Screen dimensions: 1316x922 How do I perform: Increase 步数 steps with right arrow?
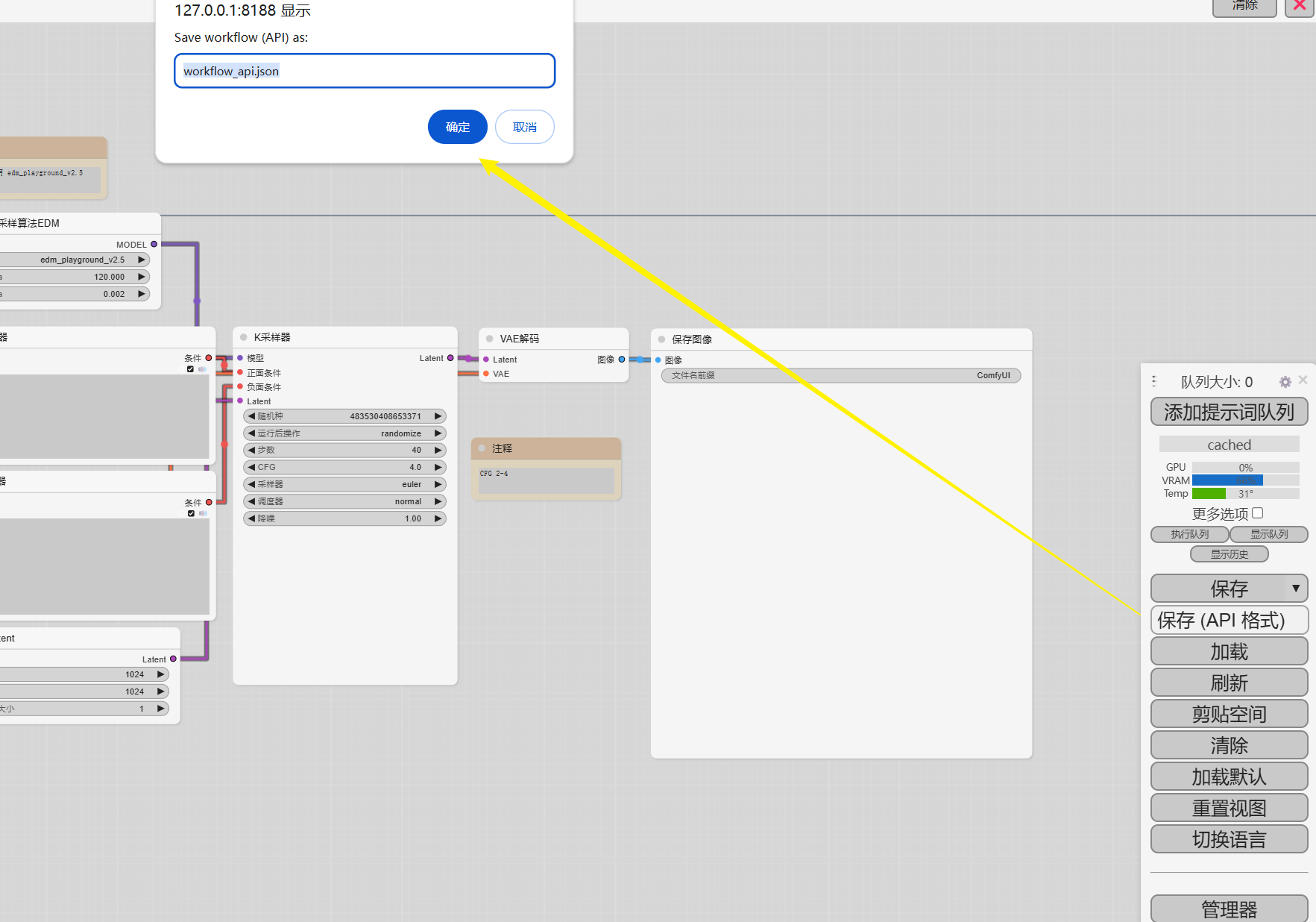click(x=438, y=450)
